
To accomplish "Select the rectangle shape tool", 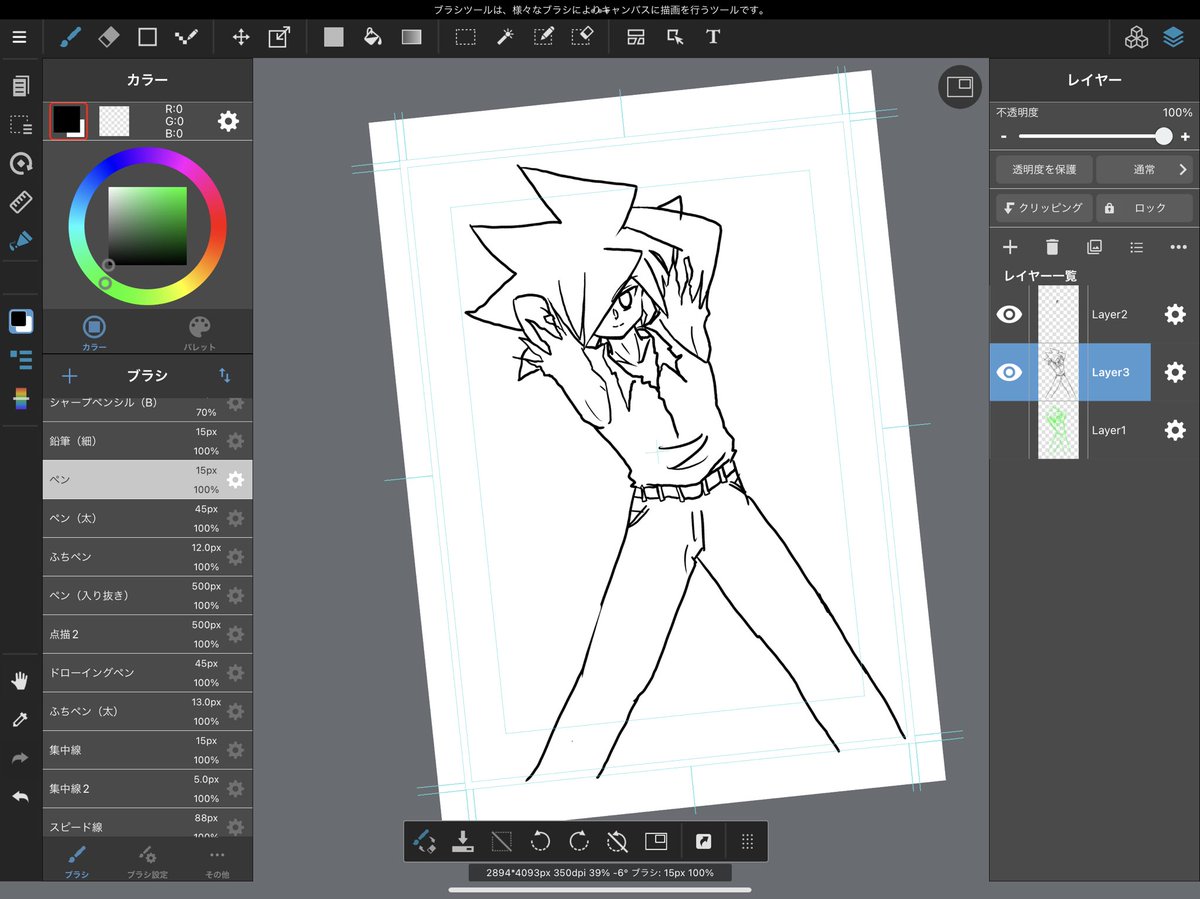I will (147, 37).
